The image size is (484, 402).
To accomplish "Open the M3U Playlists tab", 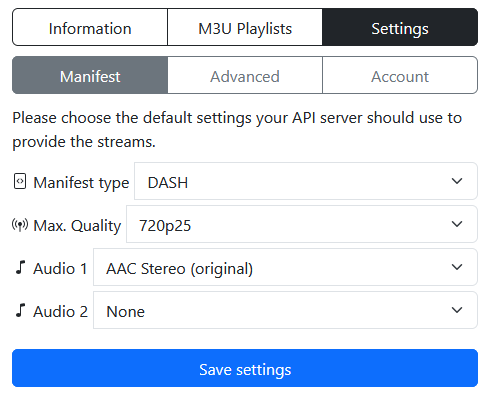I will click(245, 27).
